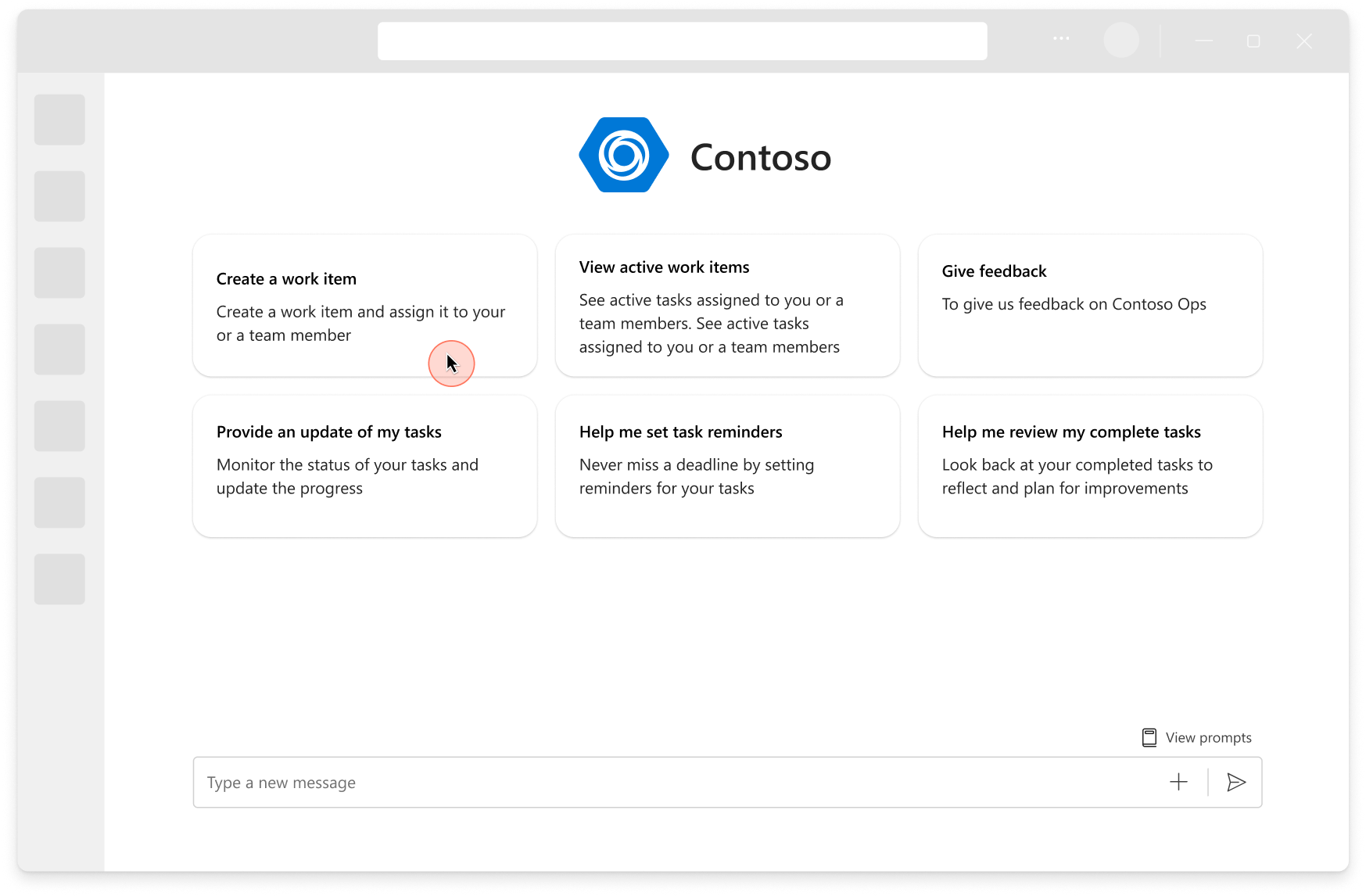Select the second icon in the left sidebar
The height and width of the screenshot is (896, 1366).
tap(59, 196)
